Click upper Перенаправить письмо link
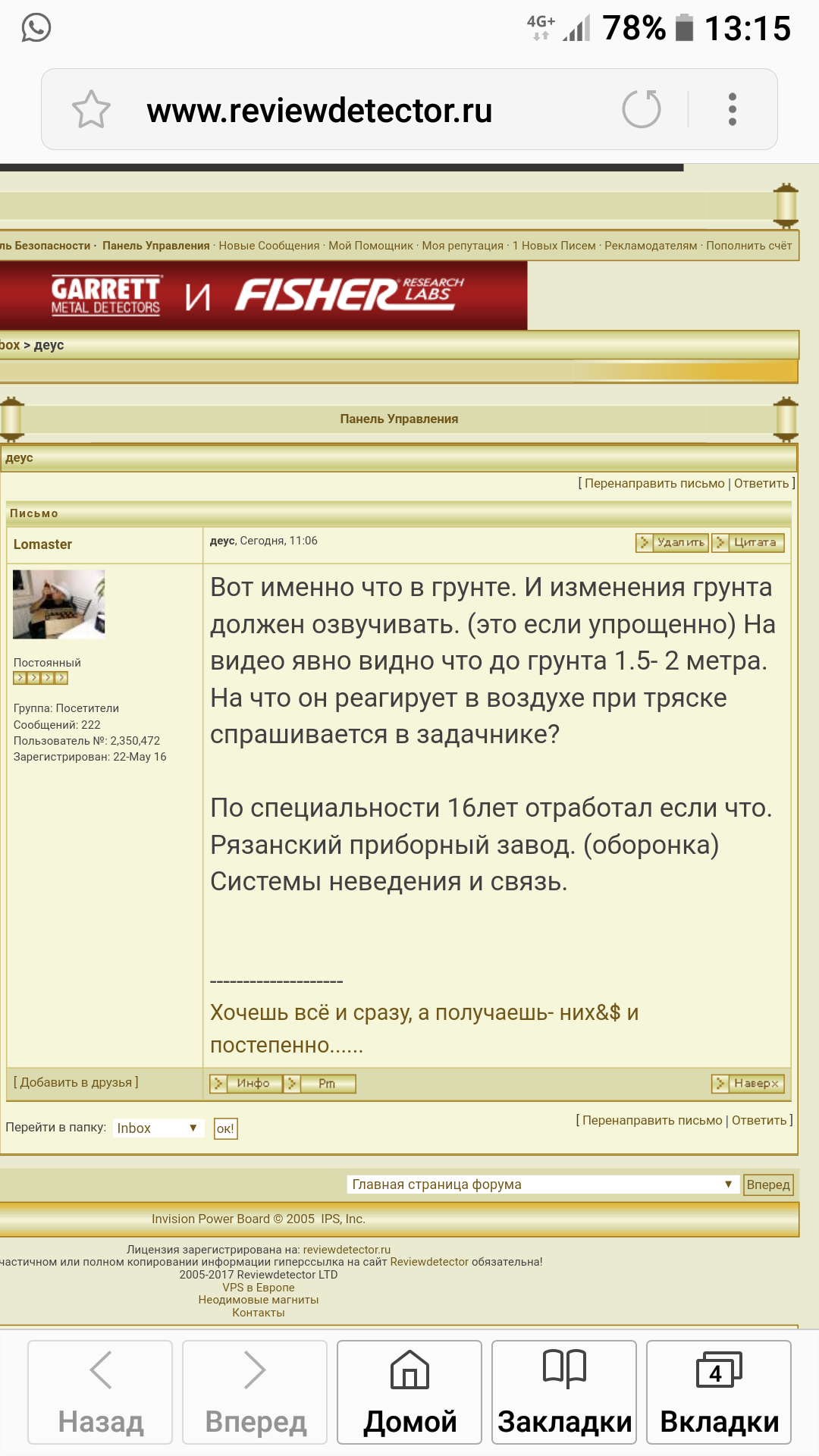Viewport: 819px width, 1456px height. 654,483
